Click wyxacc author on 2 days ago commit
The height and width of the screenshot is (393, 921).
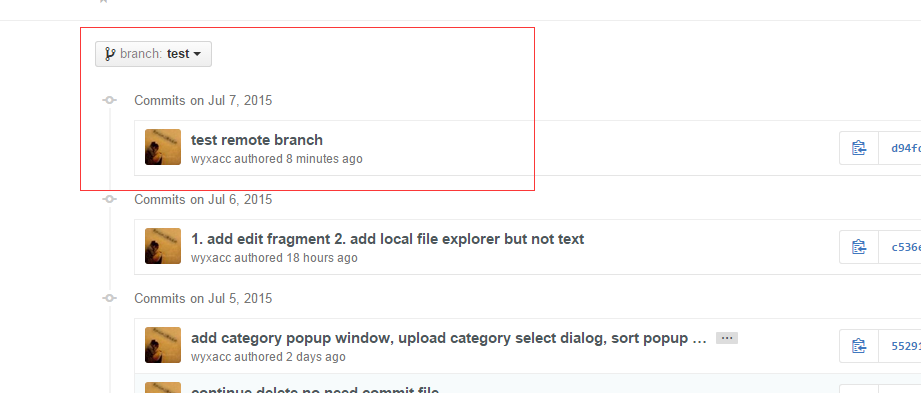pos(211,357)
